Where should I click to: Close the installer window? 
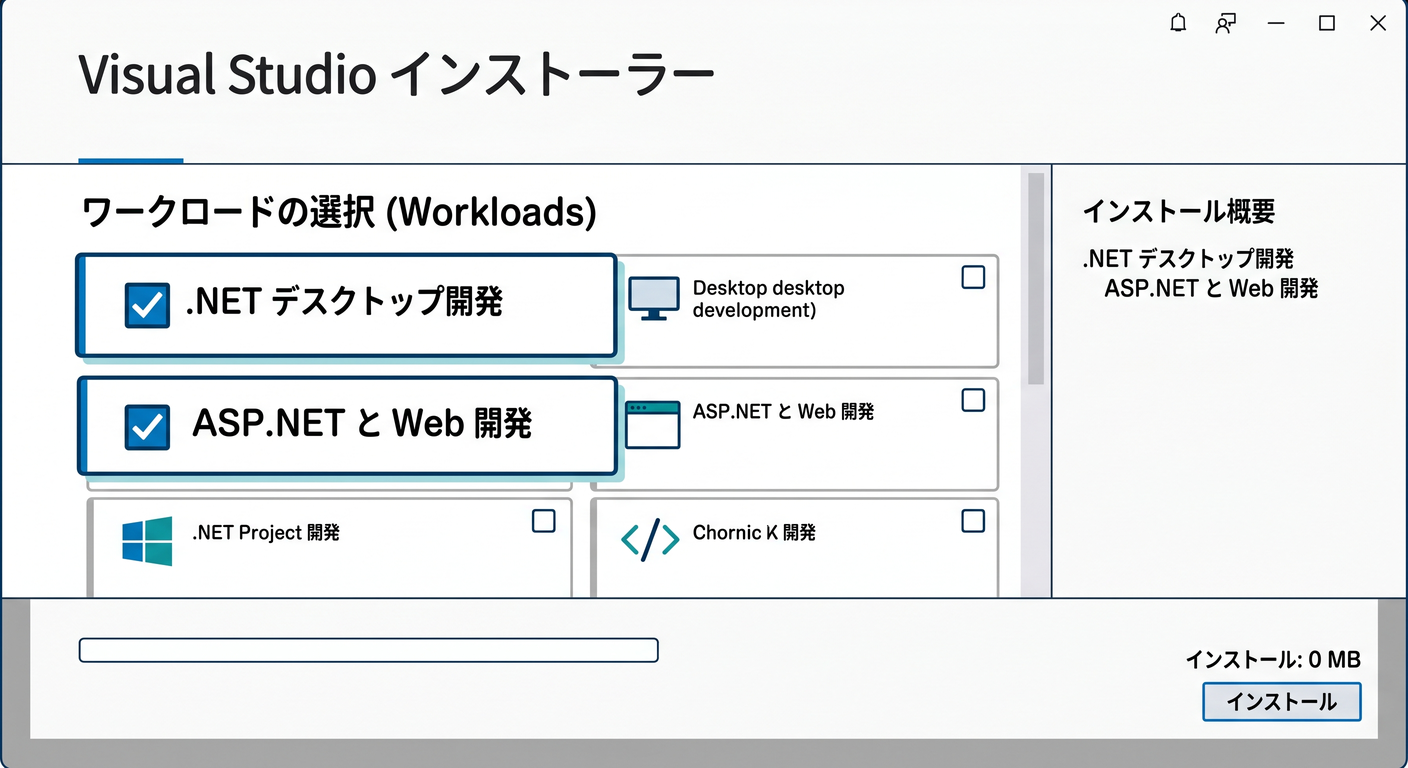[1378, 23]
